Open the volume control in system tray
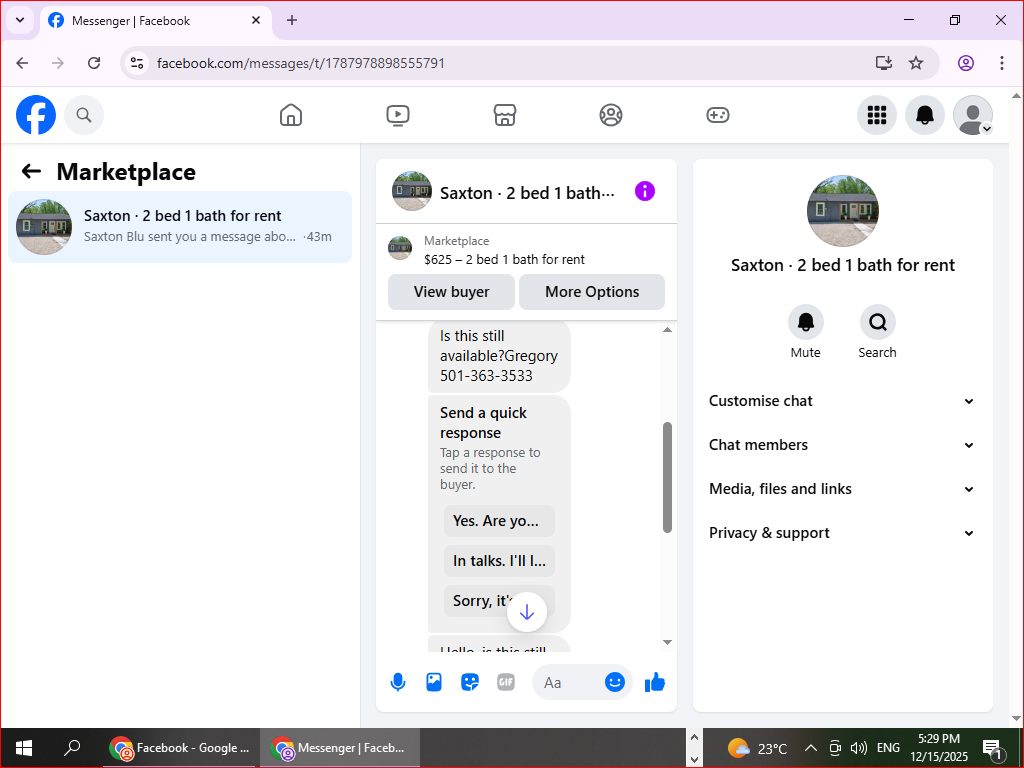The image size is (1024, 768). pos(859,748)
